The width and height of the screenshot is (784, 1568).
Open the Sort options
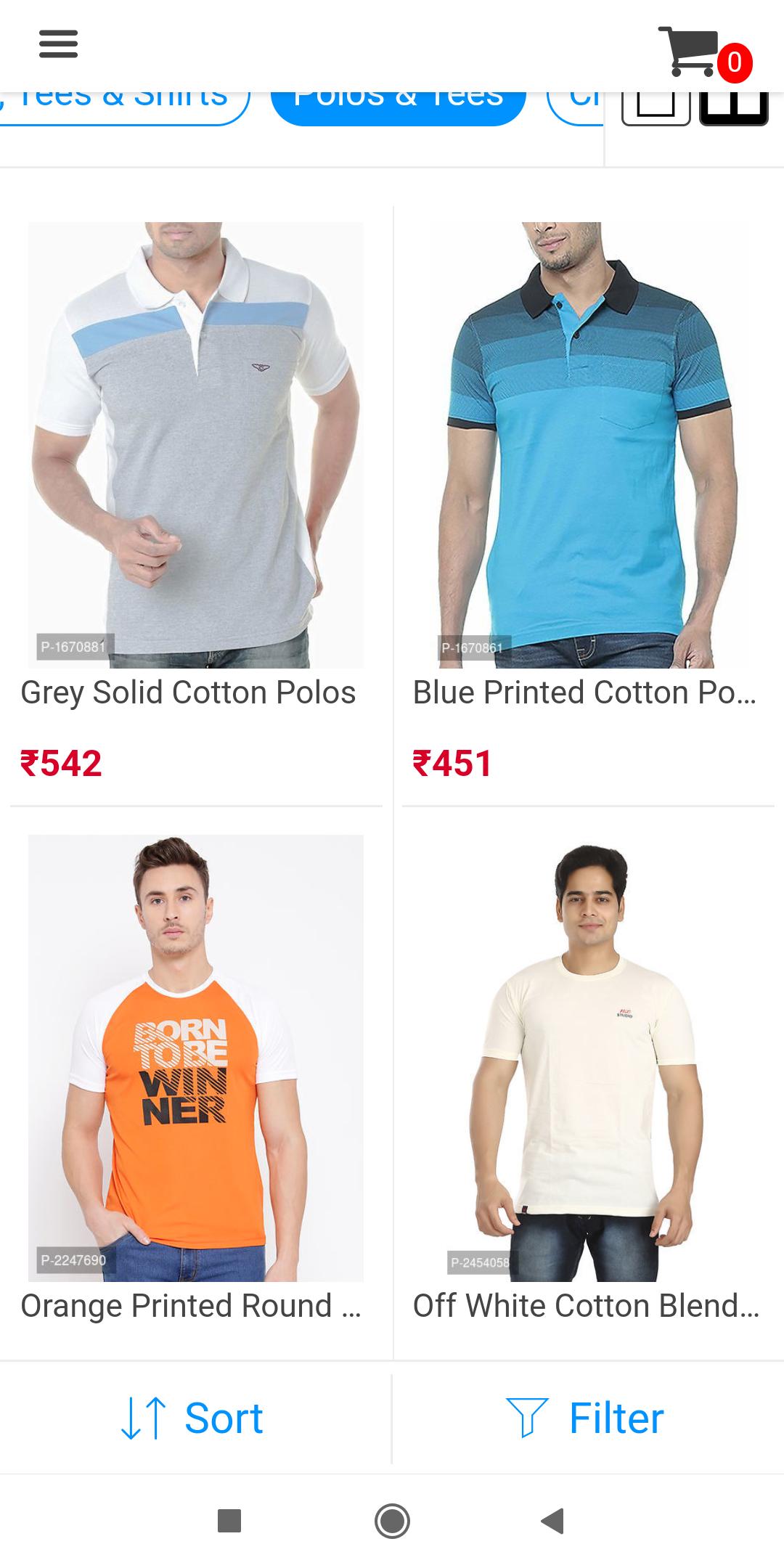(192, 1418)
